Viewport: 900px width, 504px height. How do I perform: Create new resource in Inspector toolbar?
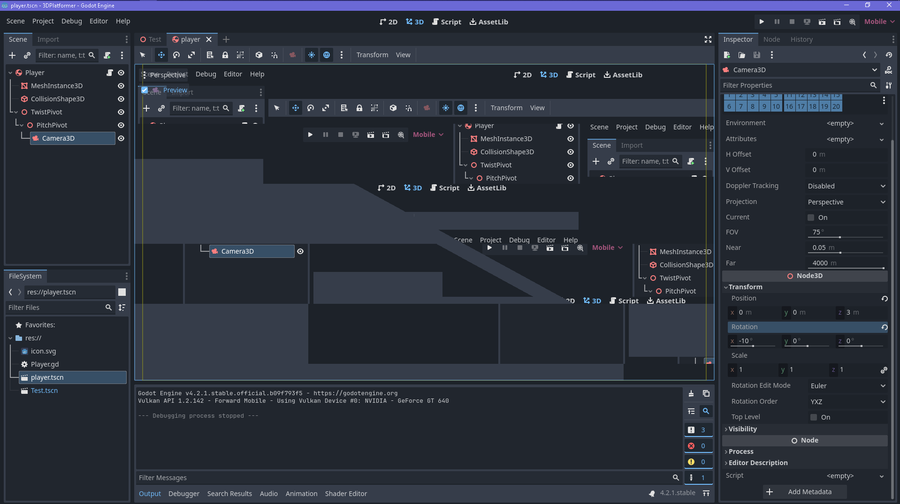(x=727, y=55)
